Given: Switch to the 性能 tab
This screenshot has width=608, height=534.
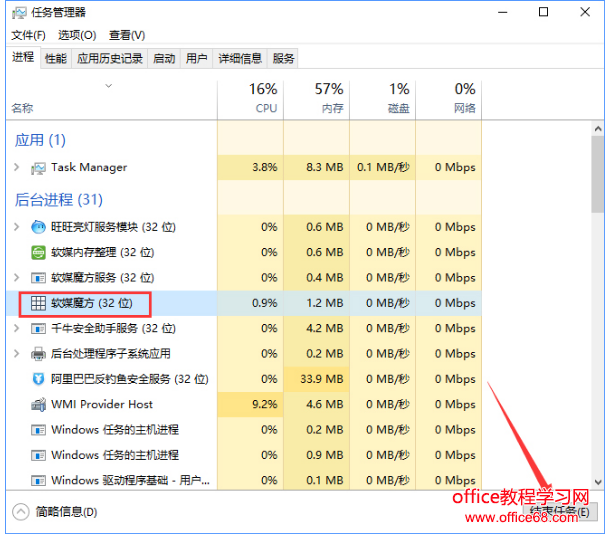Looking at the screenshot, I should [x=56, y=59].
